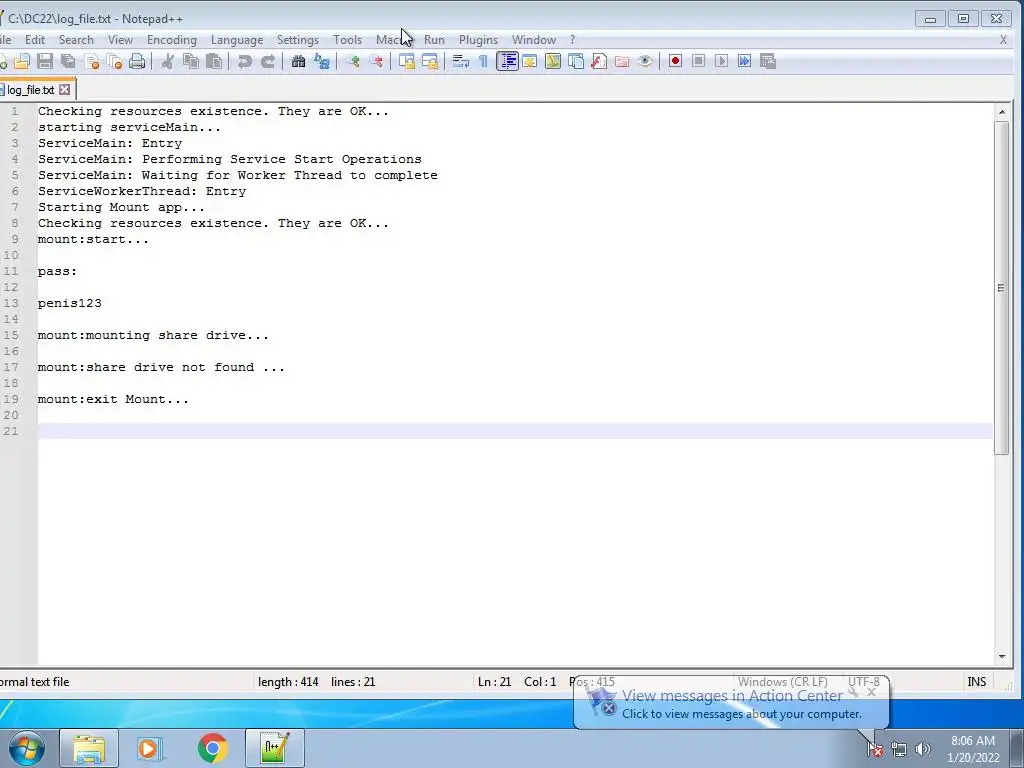Click the Open file toolbar icon

(x=22, y=61)
